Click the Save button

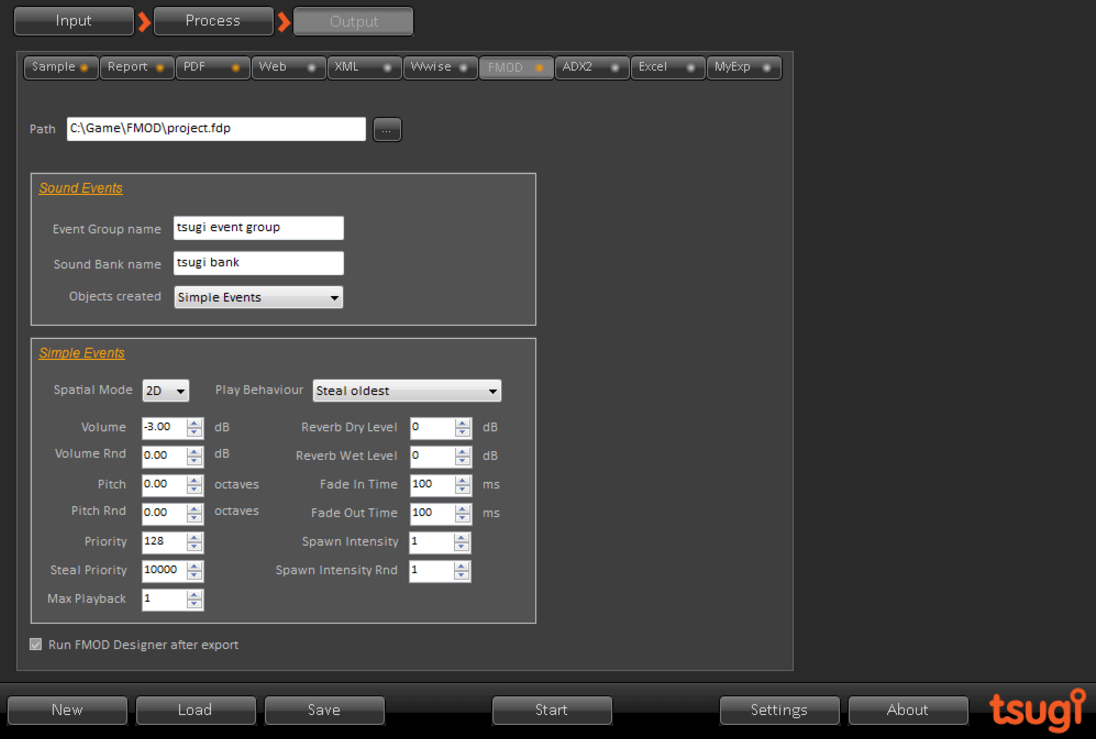coord(324,710)
